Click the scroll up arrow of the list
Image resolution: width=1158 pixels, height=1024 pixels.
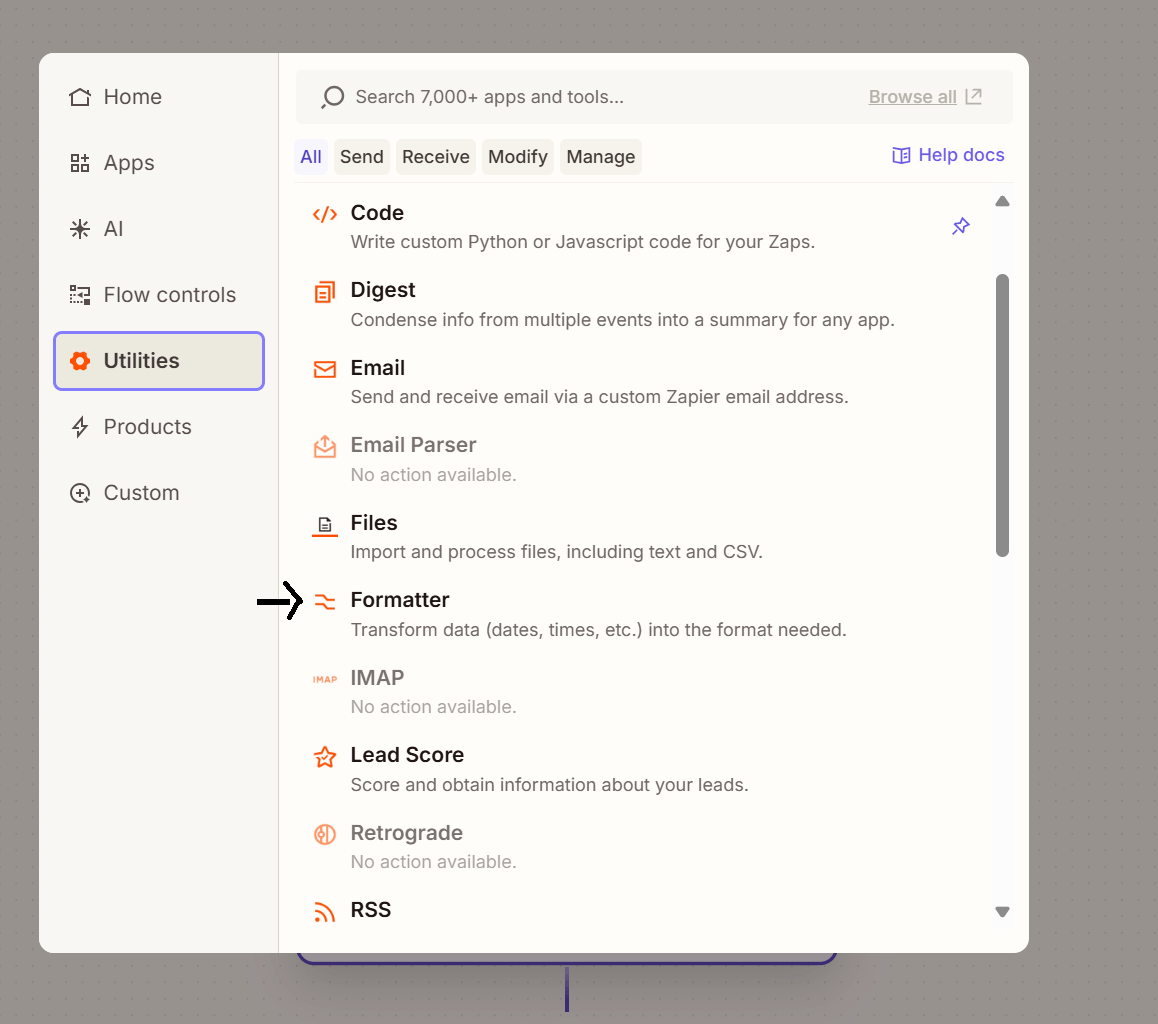1002,202
